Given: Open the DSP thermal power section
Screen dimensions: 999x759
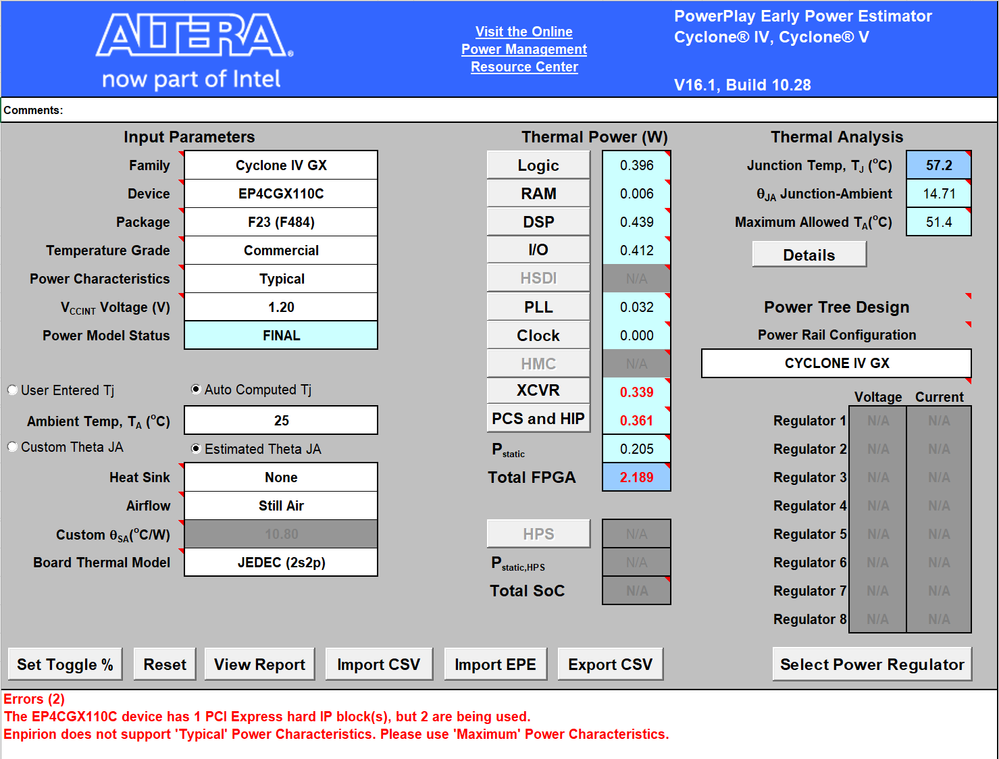Looking at the screenshot, I should [538, 222].
